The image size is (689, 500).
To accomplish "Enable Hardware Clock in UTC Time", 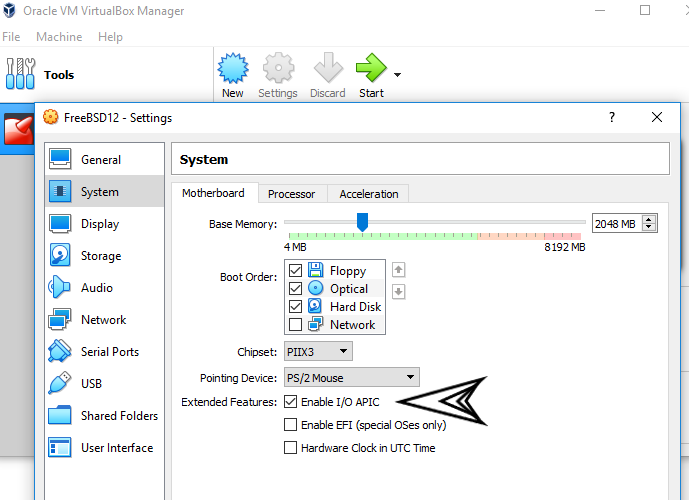I will coord(290,447).
